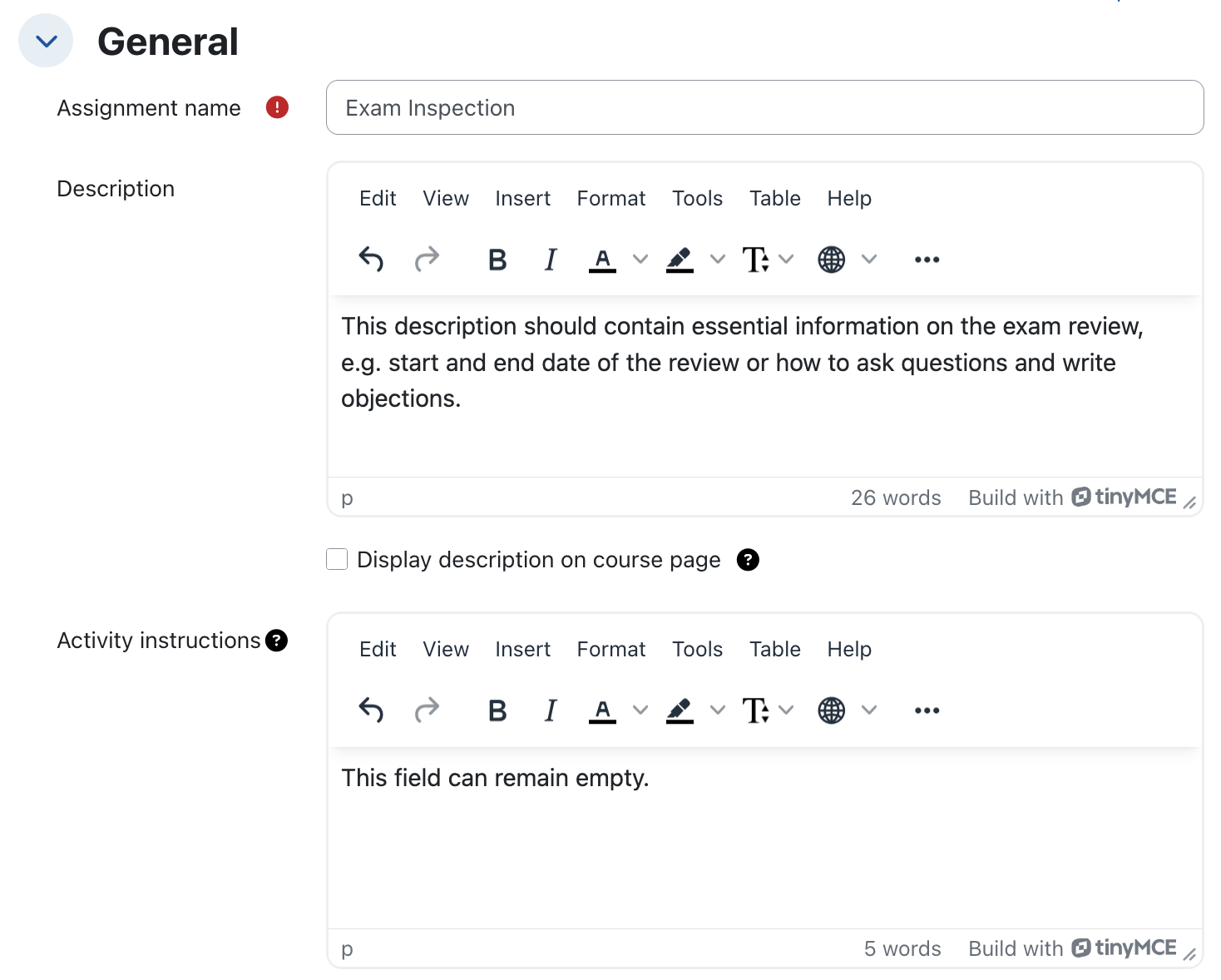Reveal more toolbar options in Activity instructions editor

(x=927, y=710)
